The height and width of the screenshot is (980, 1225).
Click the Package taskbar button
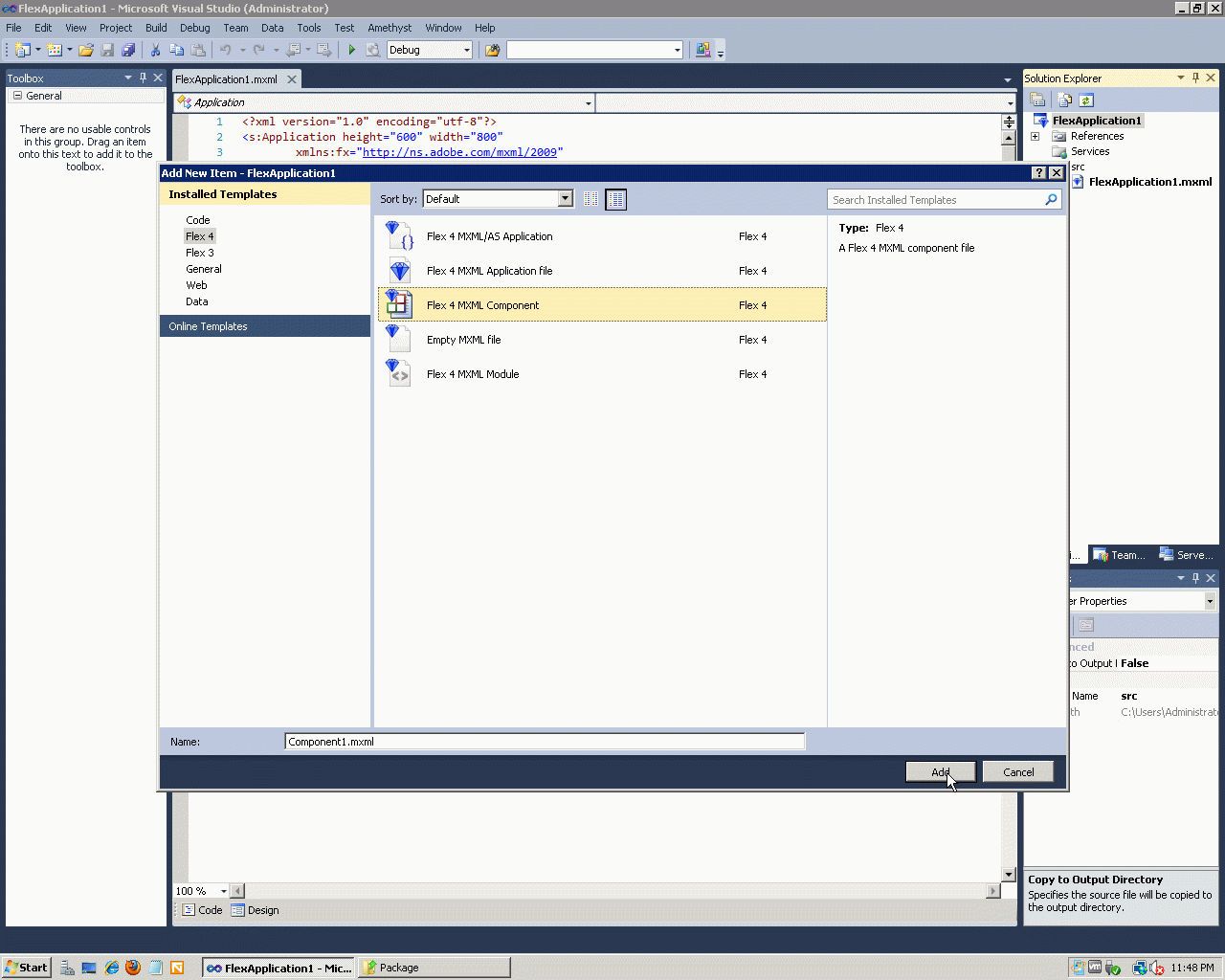[434, 968]
